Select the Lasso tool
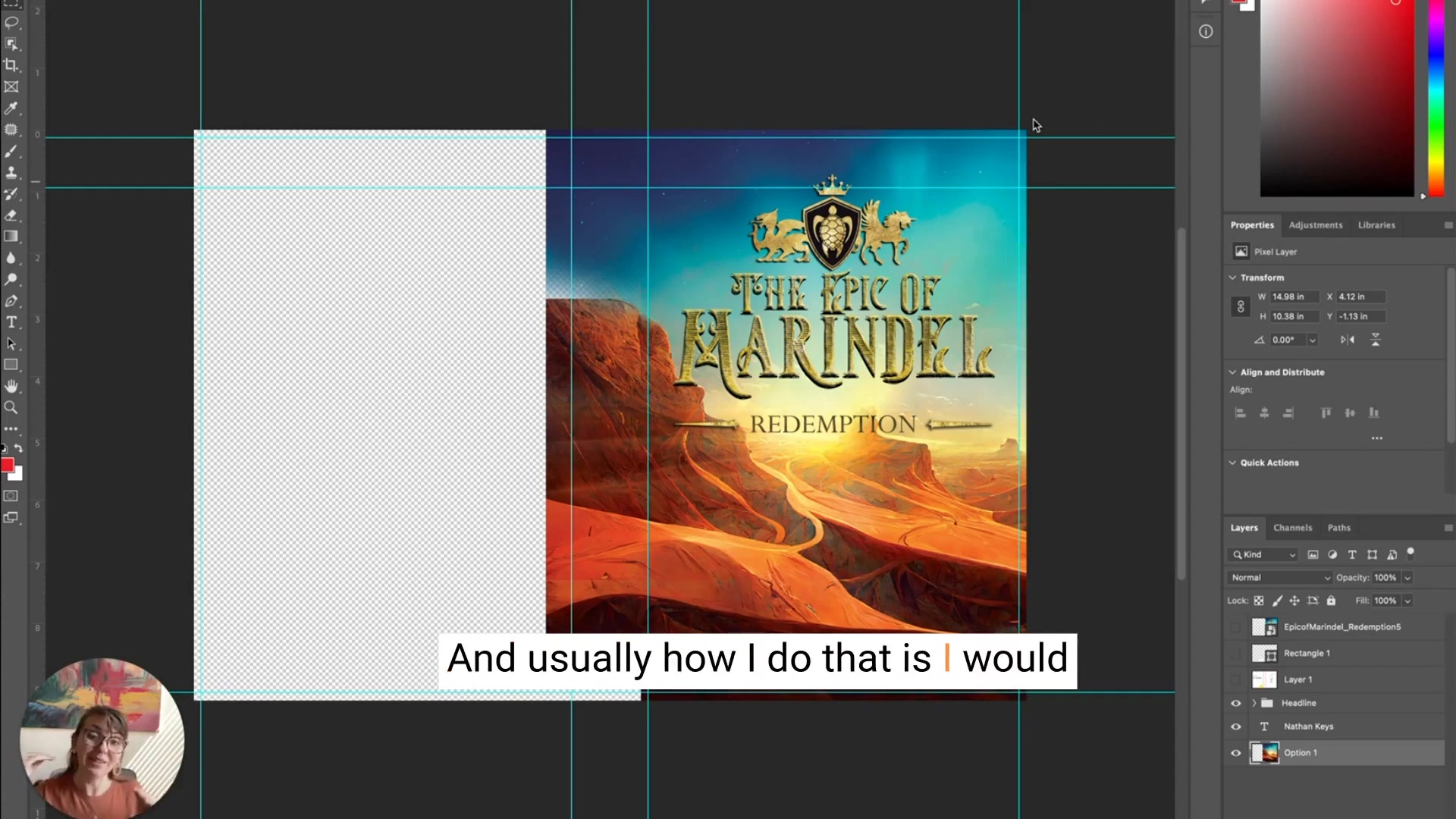The height and width of the screenshot is (819, 1456). [x=11, y=22]
